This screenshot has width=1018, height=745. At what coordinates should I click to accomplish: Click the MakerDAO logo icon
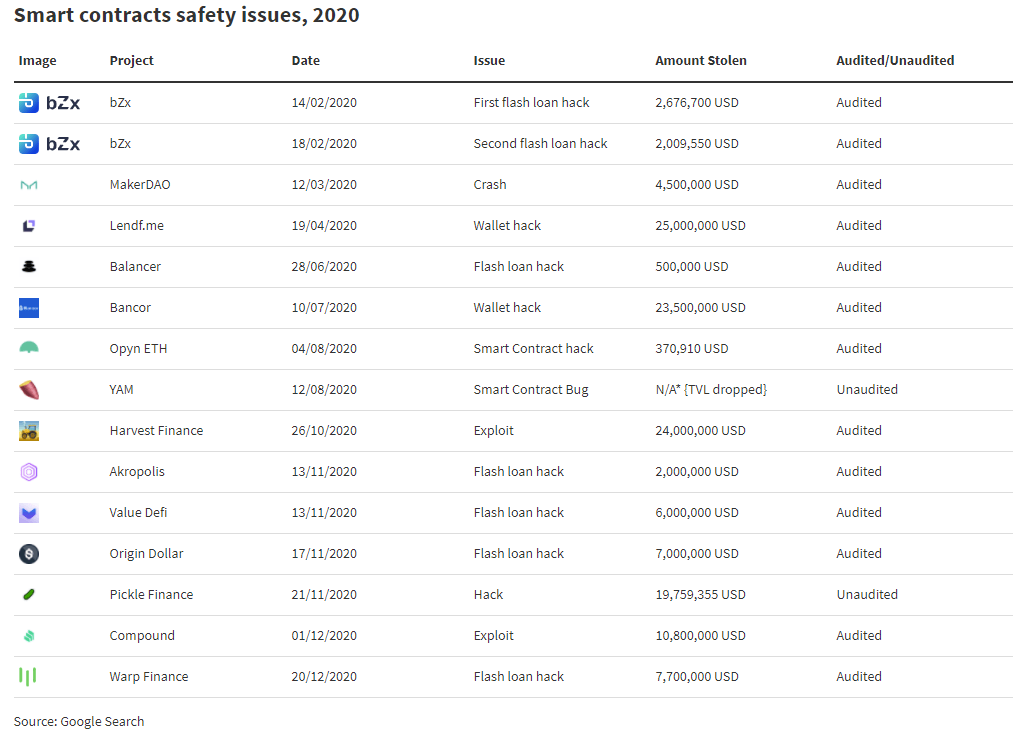[29, 185]
